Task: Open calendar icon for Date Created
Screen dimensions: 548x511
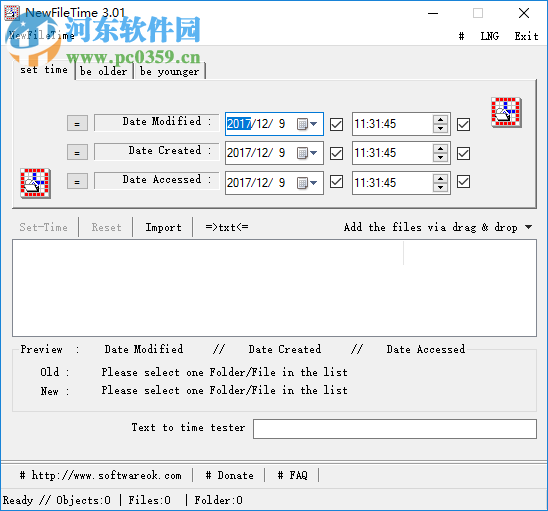Action: tap(302, 153)
